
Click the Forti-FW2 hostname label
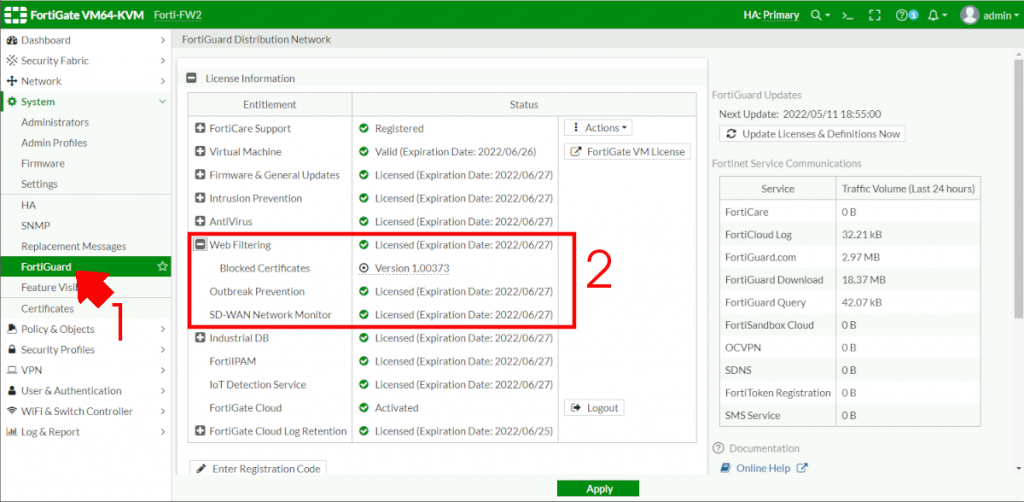(x=178, y=15)
